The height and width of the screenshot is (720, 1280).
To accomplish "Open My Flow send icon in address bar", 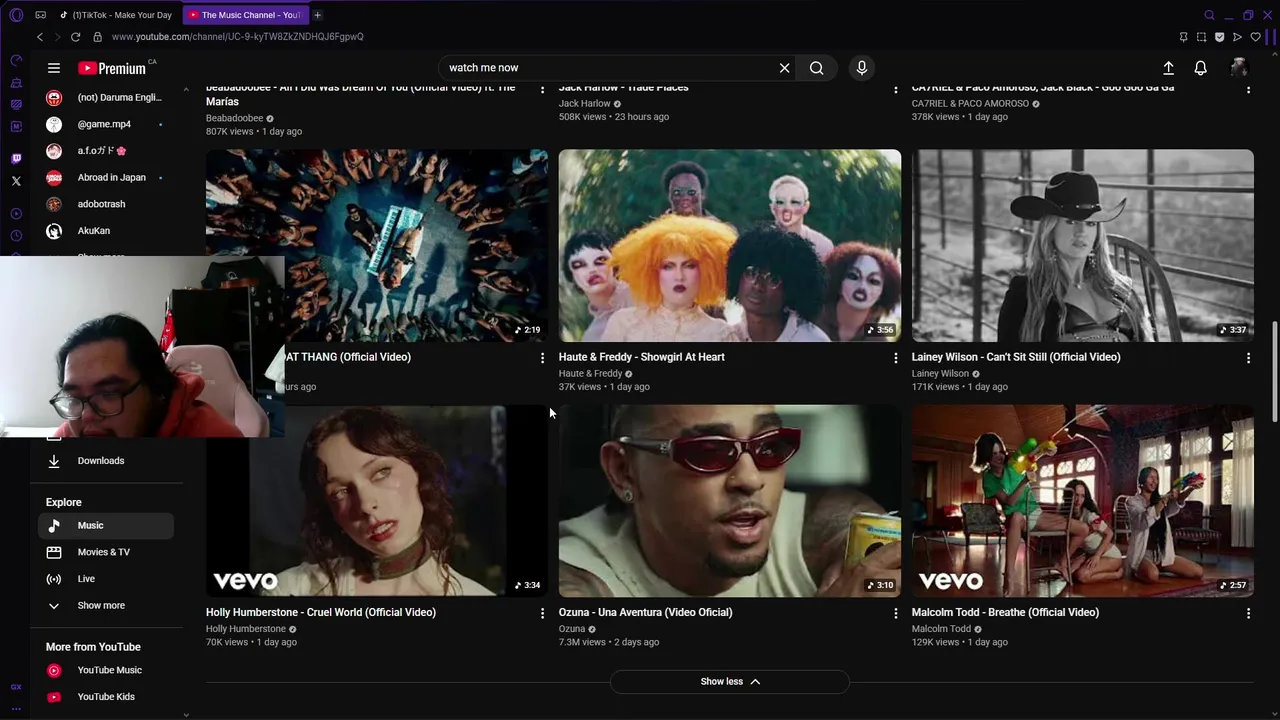I will (1237, 37).
